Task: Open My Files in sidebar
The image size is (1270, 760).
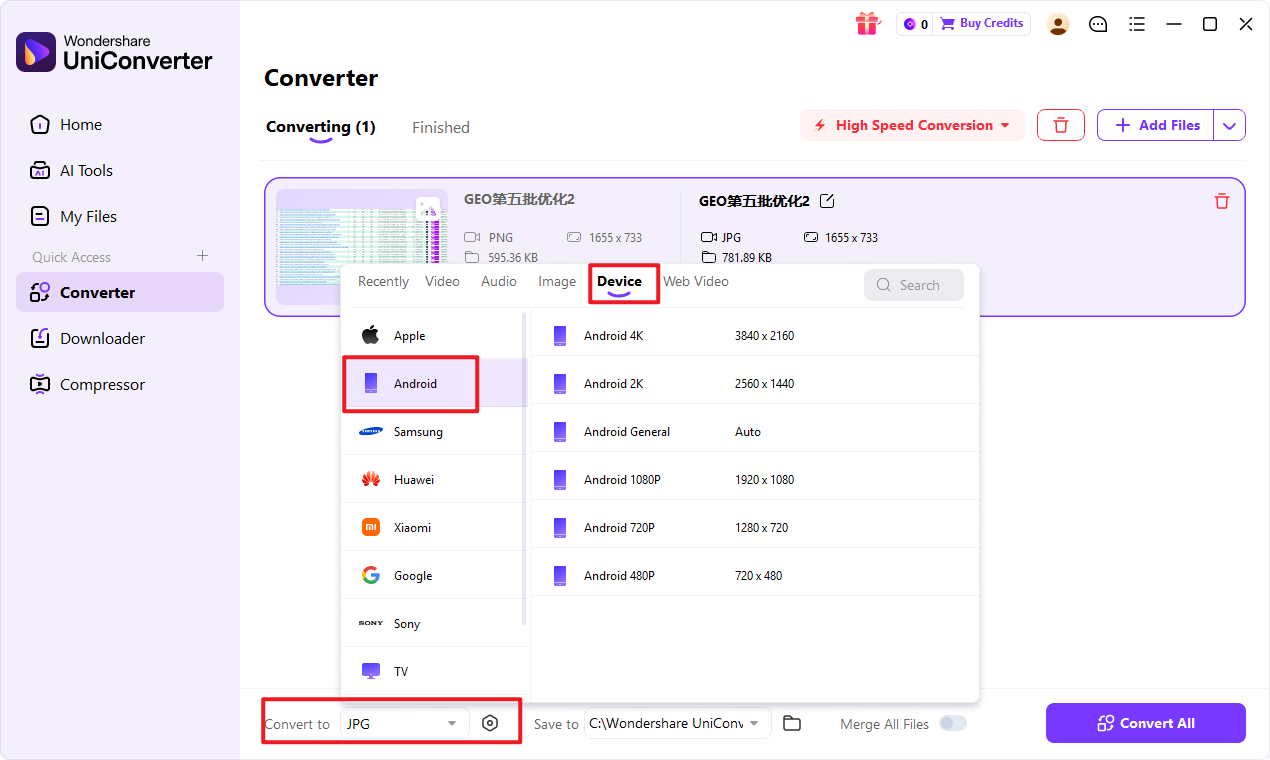Action: pos(120,217)
